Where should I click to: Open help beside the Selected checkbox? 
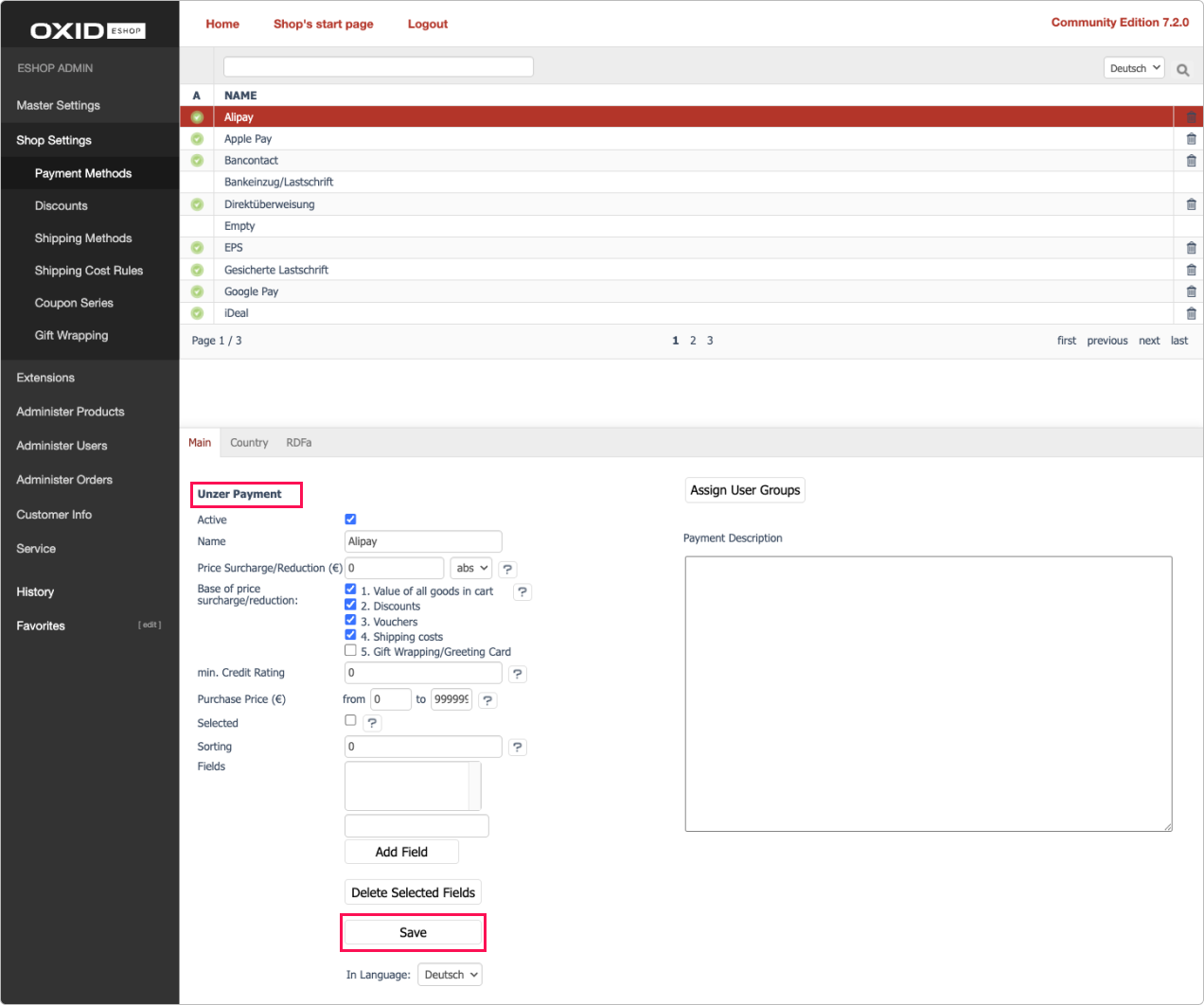(x=371, y=722)
